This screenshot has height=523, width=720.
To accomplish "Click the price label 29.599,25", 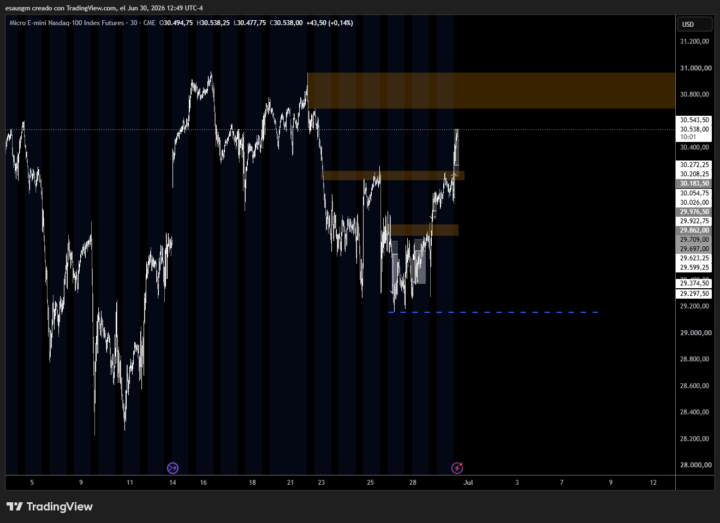I will (694, 267).
